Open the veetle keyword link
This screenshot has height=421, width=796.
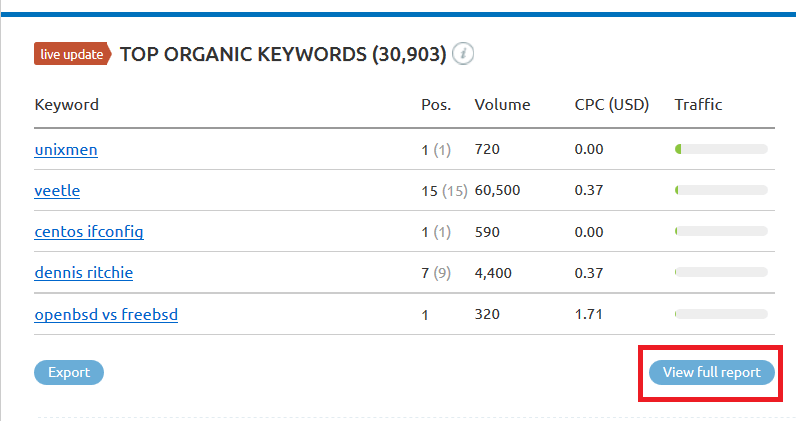pos(57,190)
